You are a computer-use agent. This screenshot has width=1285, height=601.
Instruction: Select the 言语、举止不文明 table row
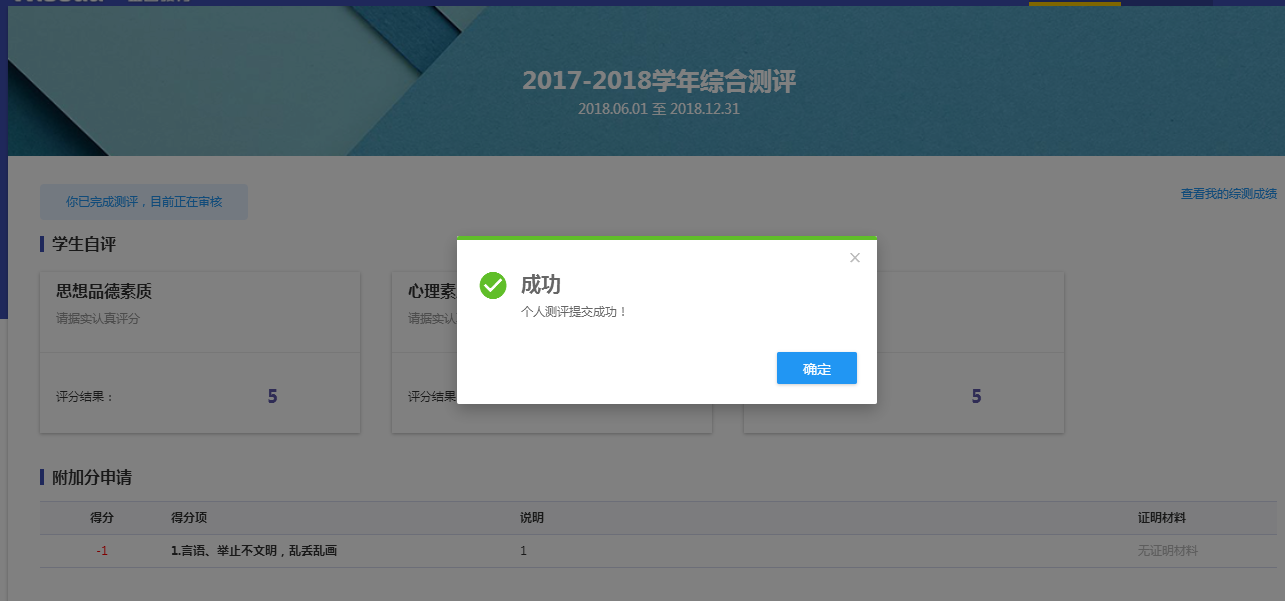click(x=658, y=551)
